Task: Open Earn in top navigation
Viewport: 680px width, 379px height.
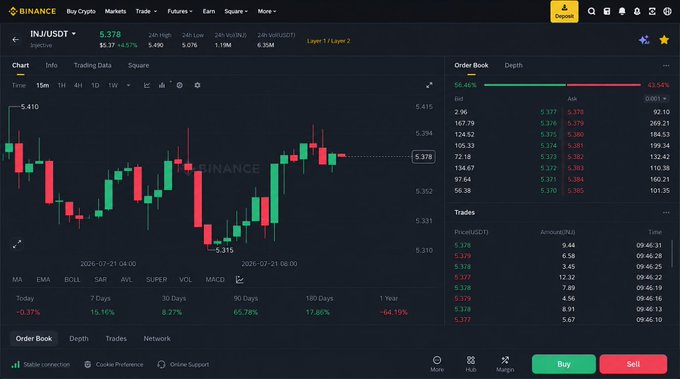Action: (x=209, y=11)
